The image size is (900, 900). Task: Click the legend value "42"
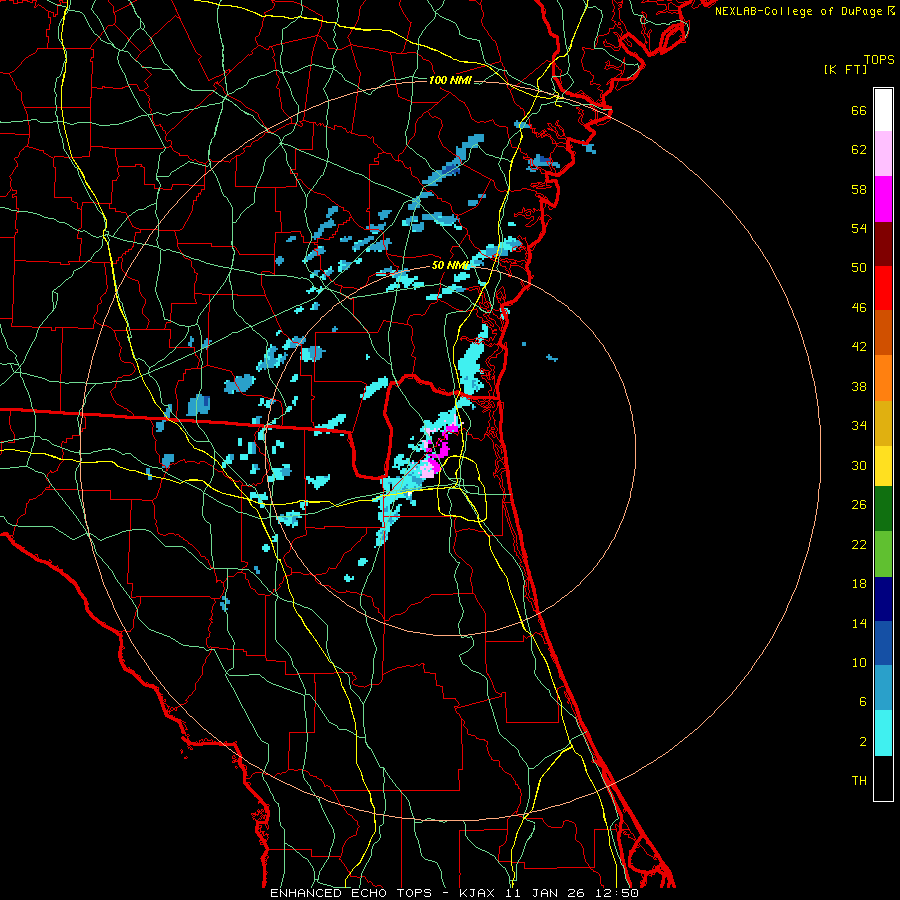pyautogui.click(x=859, y=347)
